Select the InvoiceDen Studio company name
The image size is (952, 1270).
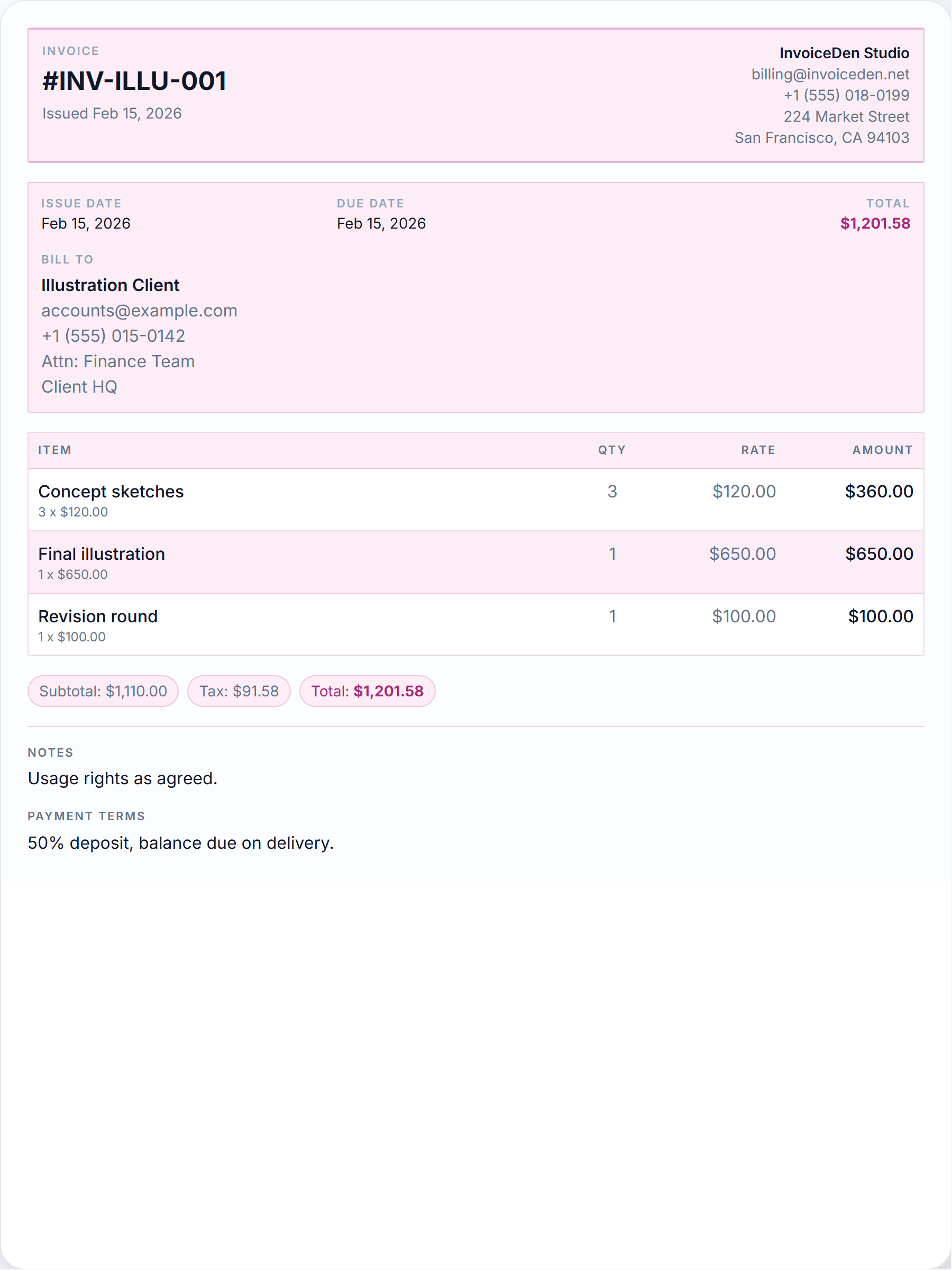coord(844,53)
